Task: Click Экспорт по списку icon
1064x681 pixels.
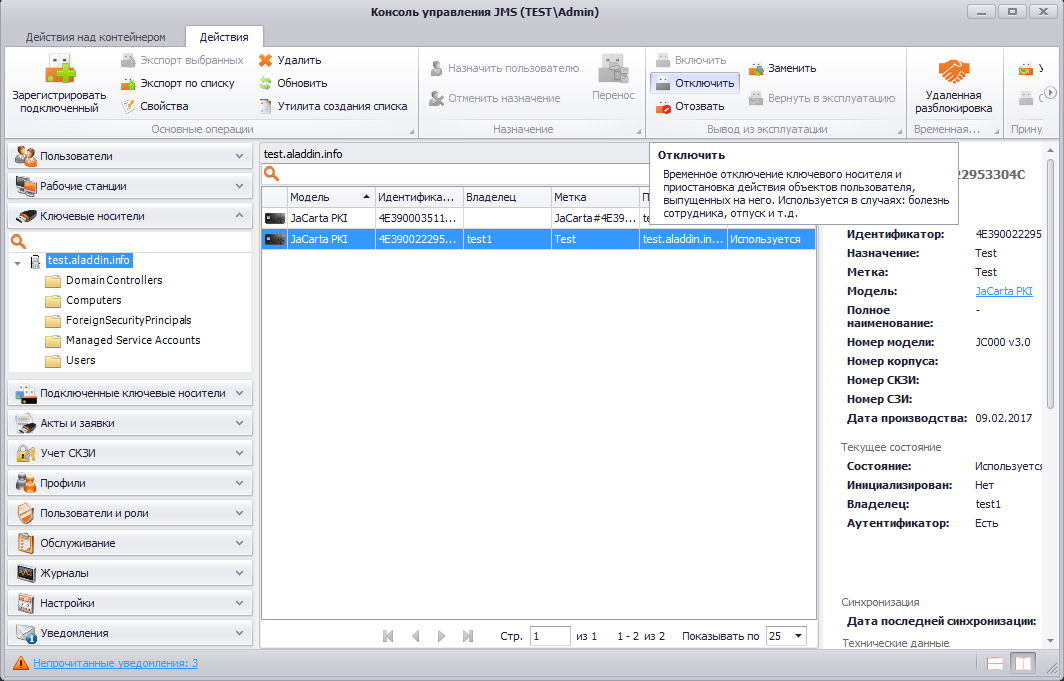Action: coord(128,83)
